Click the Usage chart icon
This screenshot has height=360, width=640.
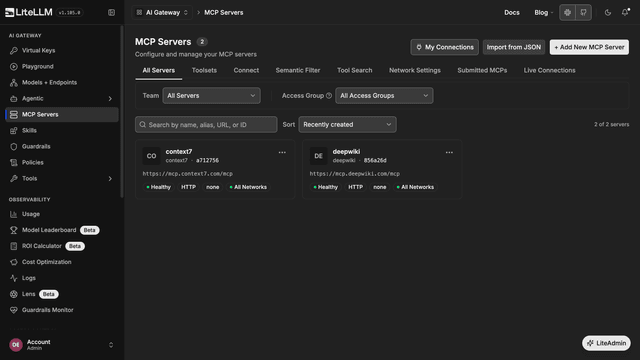(13, 214)
